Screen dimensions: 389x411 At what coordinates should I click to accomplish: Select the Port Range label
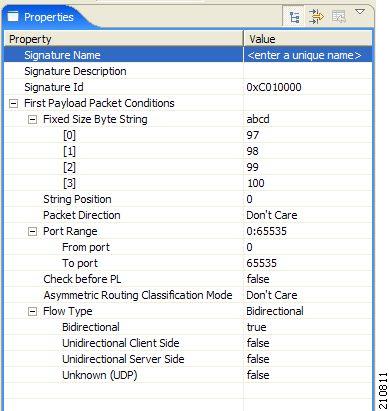tap(70, 231)
